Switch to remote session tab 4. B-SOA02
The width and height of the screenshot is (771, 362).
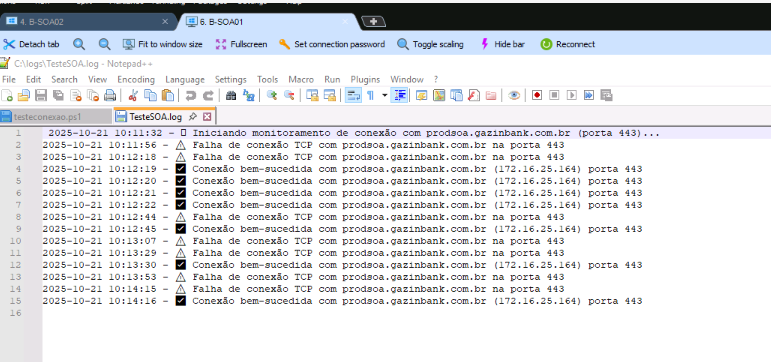click(89, 22)
